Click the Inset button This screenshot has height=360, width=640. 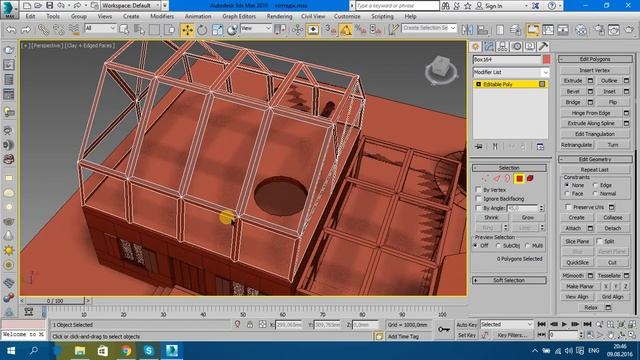[x=609, y=91]
